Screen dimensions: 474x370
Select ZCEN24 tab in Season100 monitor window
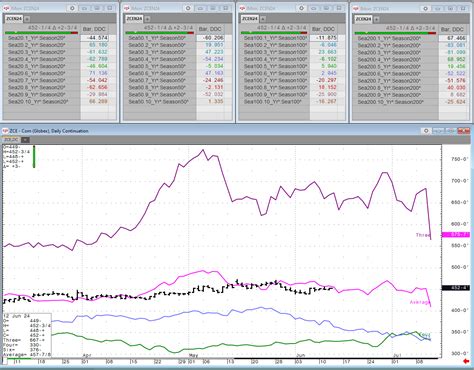click(x=249, y=19)
